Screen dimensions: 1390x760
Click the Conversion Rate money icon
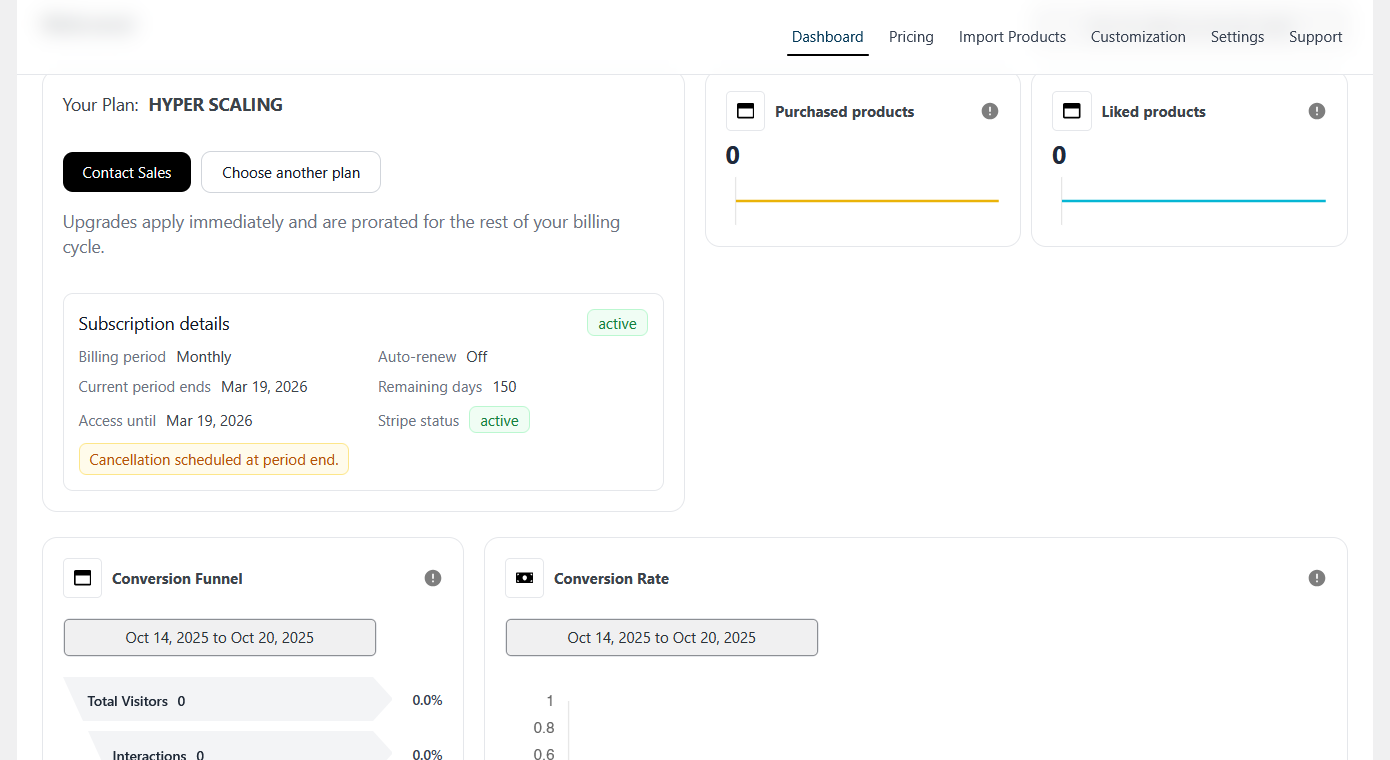click(x=524, y=578)
